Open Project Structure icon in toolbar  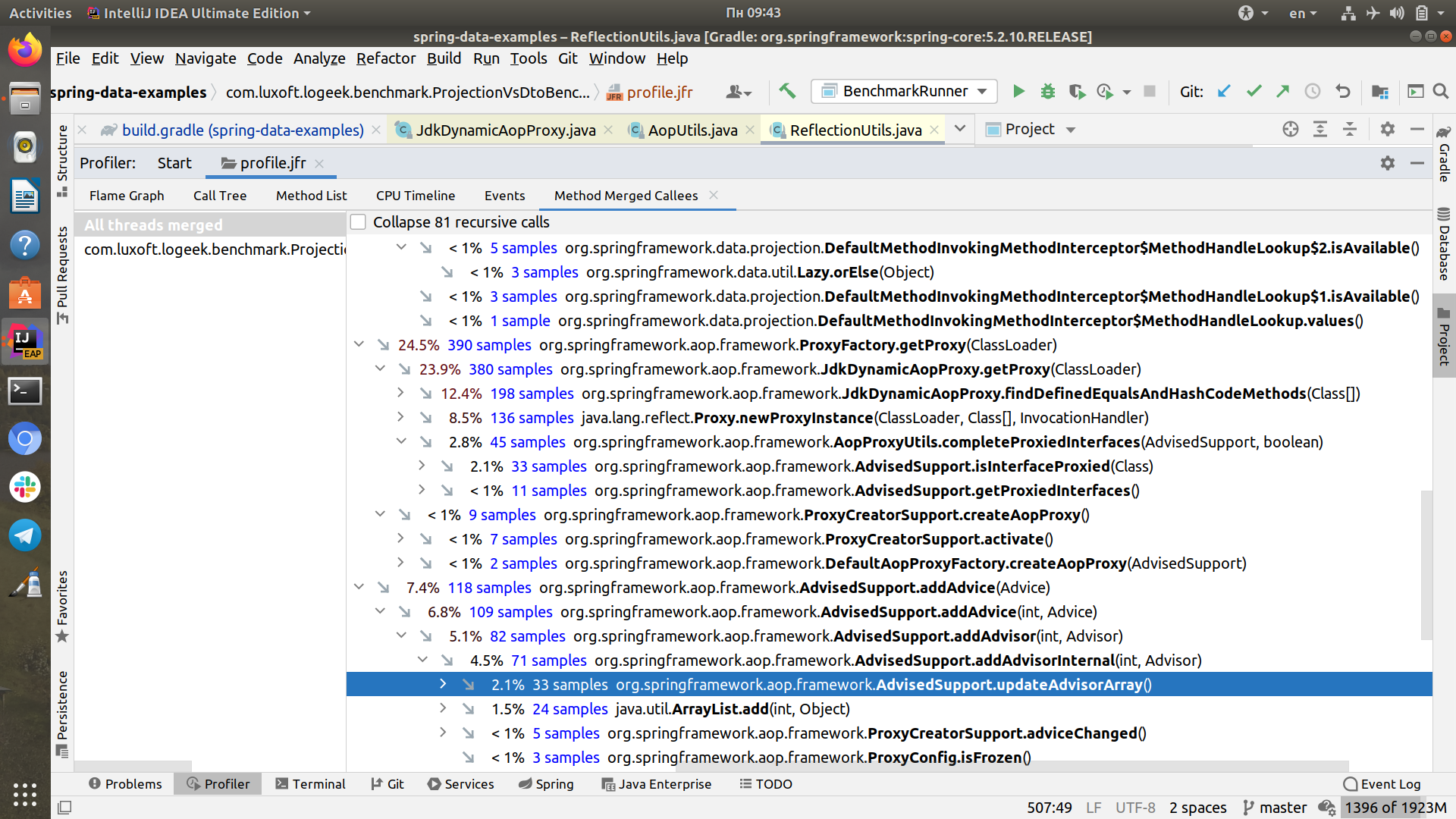click(1379, 92)
